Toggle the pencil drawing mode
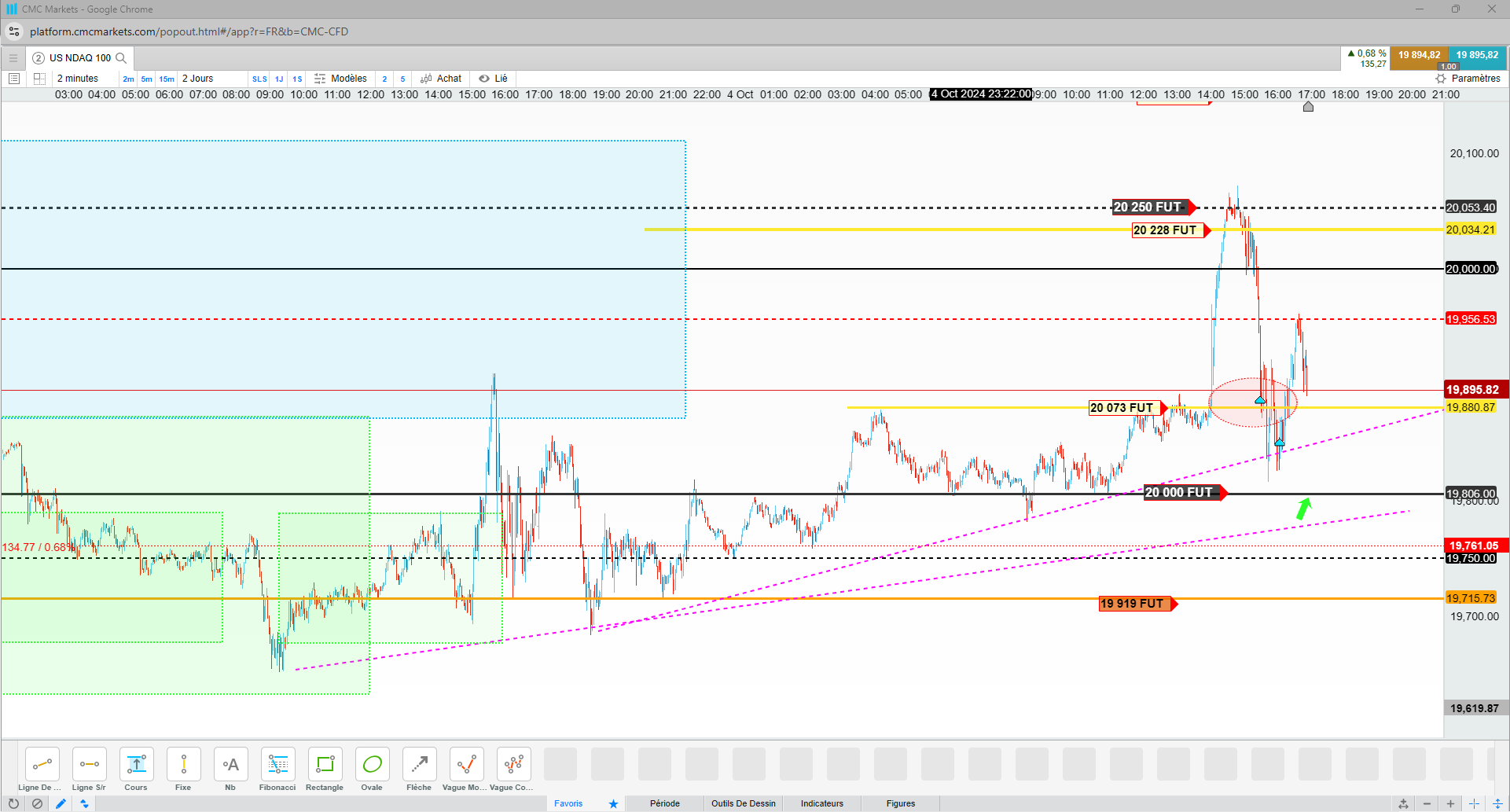This screenshot has width=1510, height=812. click(61, 803)
